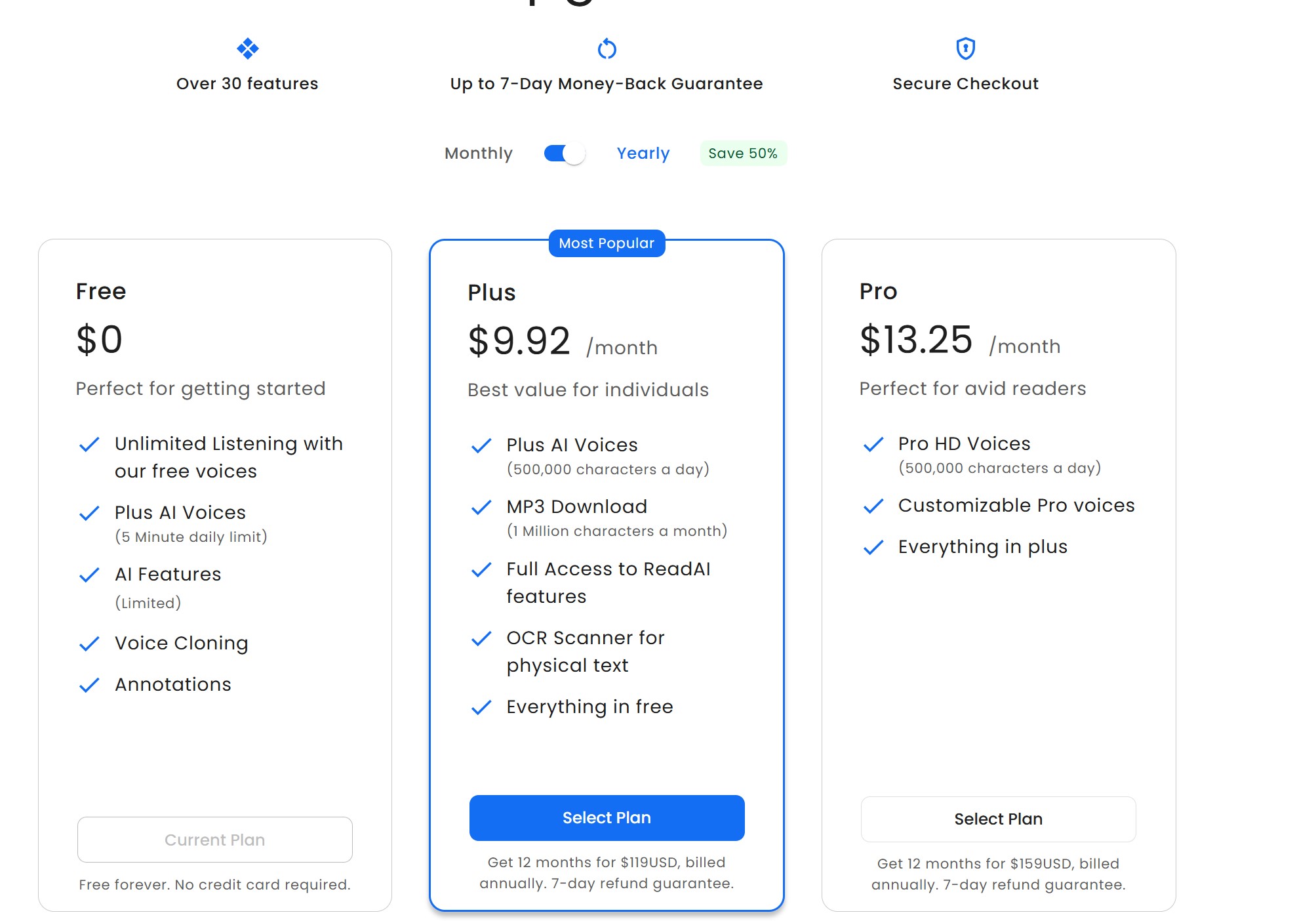Click the diamond features icon

(247, 49)
